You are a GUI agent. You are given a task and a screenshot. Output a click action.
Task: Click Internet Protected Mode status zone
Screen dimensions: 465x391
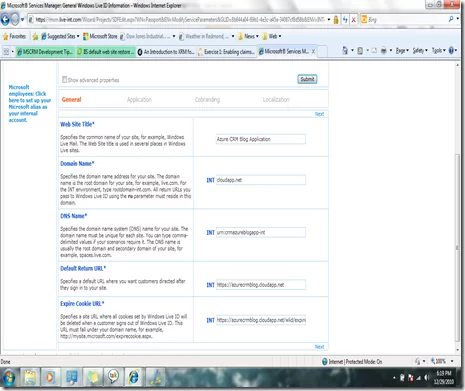[352, 362]
